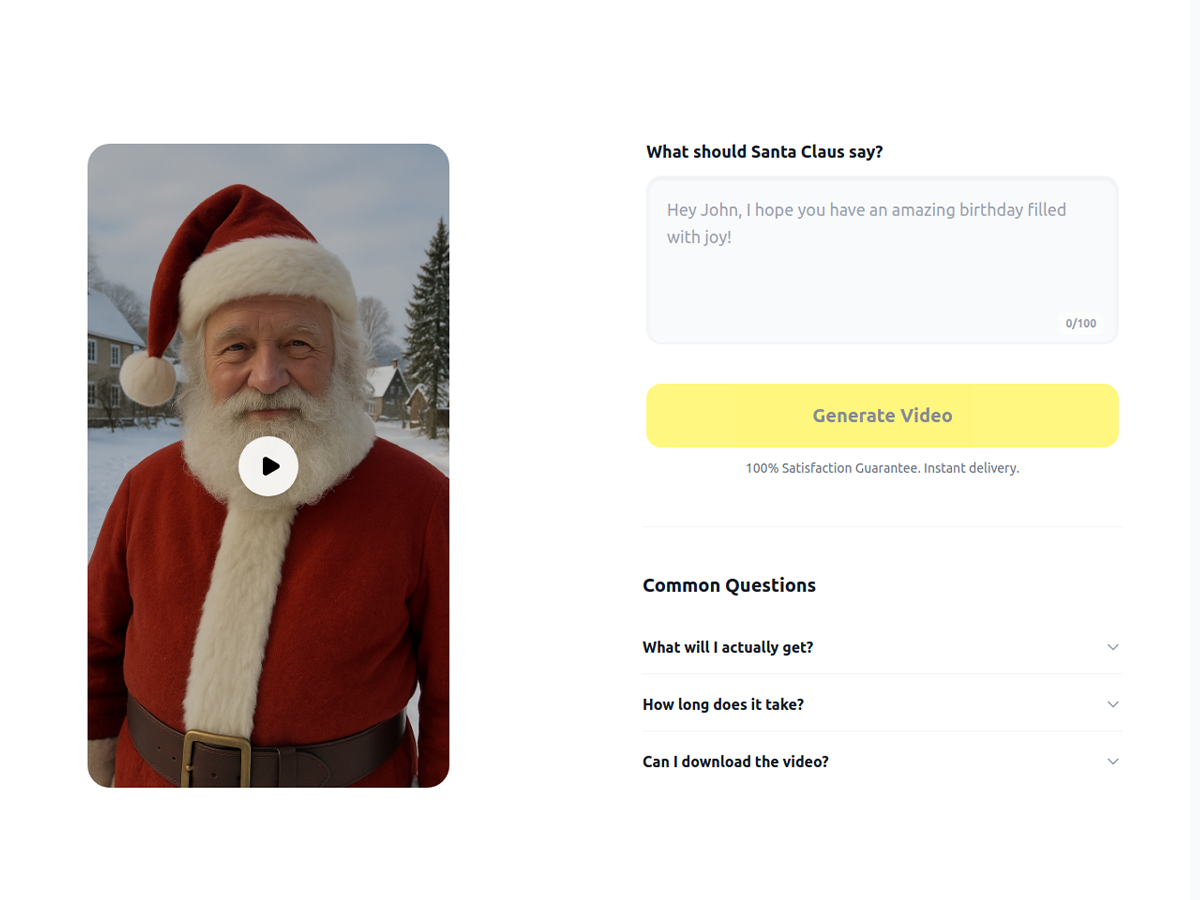The height and width of the screenshot is (900, 1200).
Task: Focus the Santa message text box
Action: click(882, 260)
